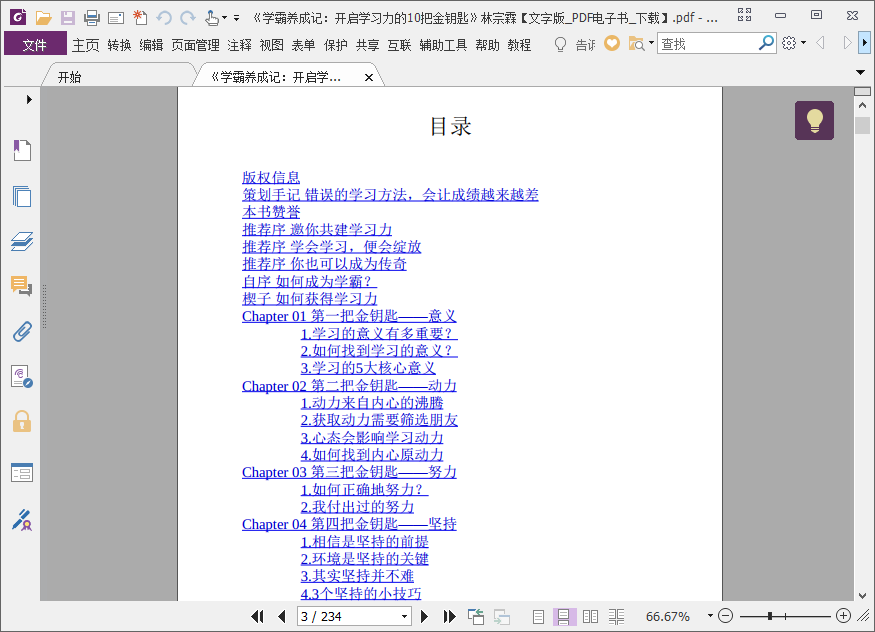Go to Chapter 03 第三把金钥匙 link
The image size is (875, 632).
[349, 472]
